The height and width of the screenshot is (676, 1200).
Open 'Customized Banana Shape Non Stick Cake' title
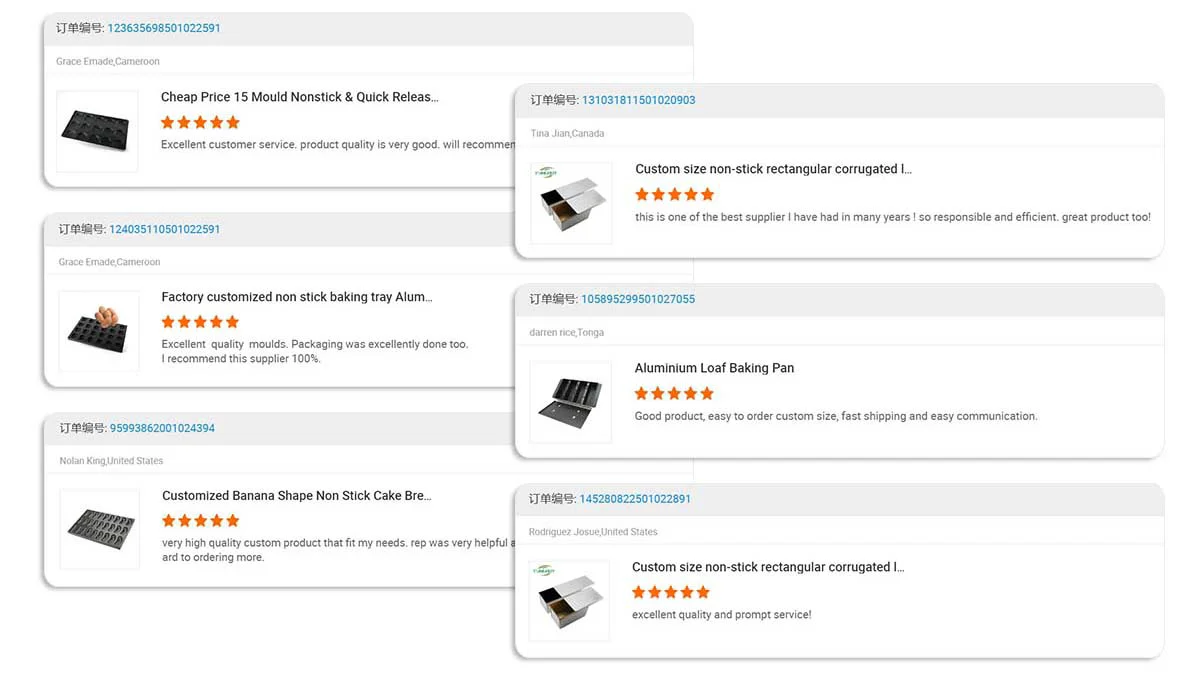[297, 496]
